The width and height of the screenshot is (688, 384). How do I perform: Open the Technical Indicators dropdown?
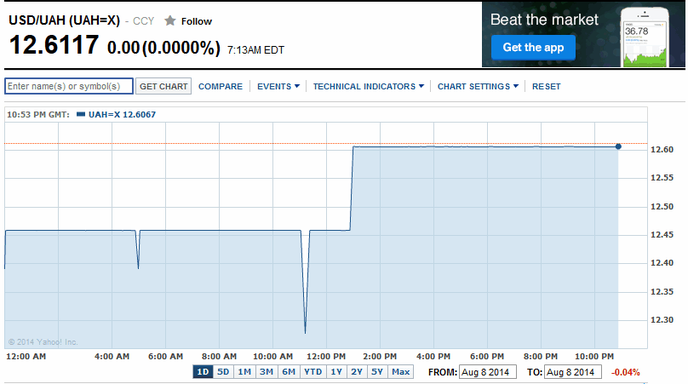pyautogui.click(x=368, y=86)
